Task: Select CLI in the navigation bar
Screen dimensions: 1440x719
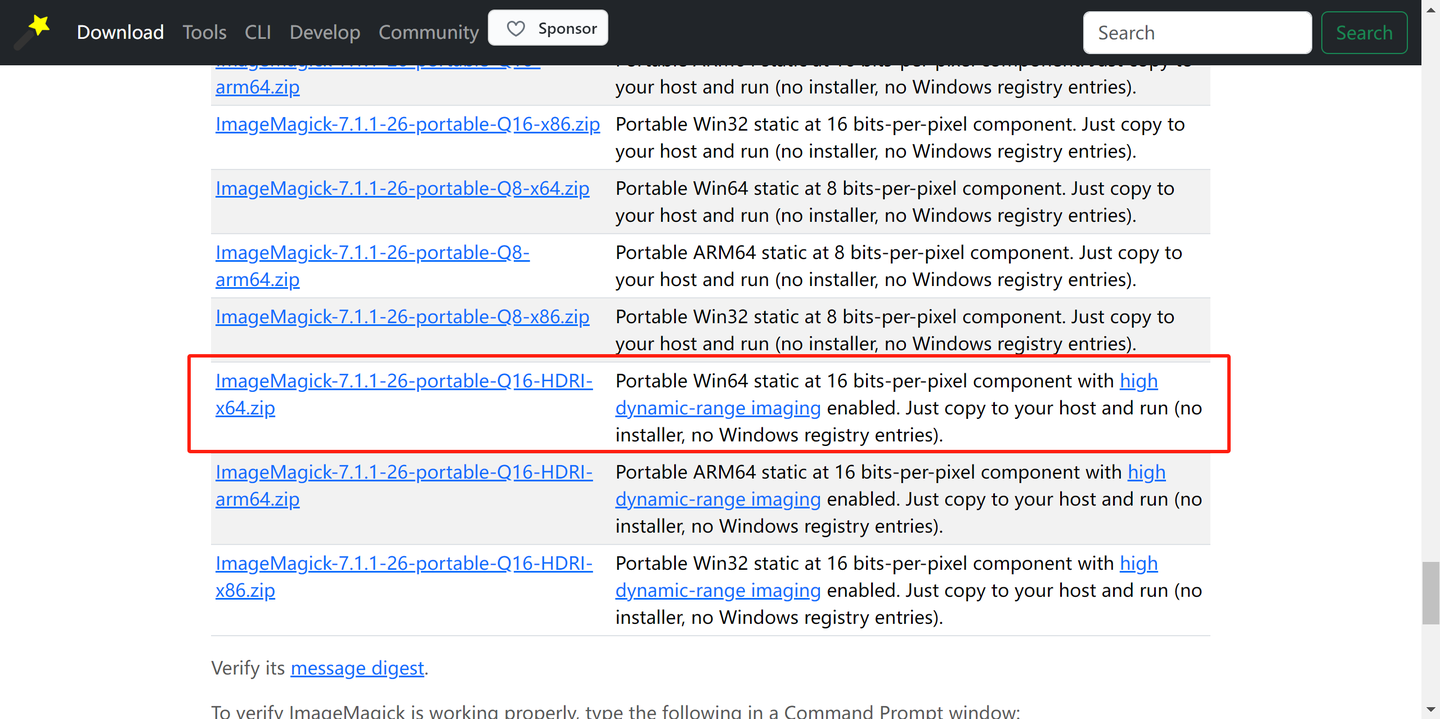Action: click(258, 33)
